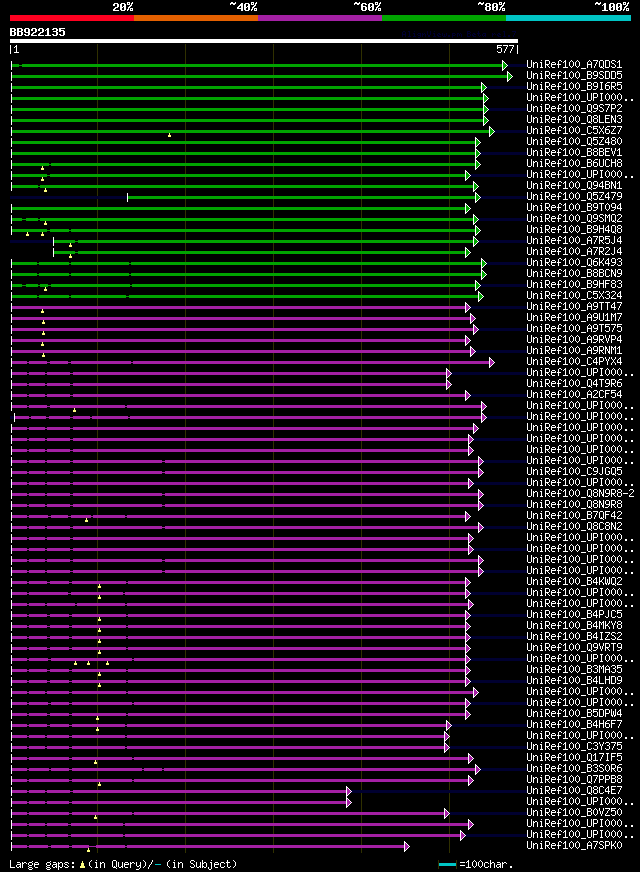Viewport: 640px width, 872px height.
Task: Select the BB922135 query name text
Action: pyautogui.click(x=37, y=32)
